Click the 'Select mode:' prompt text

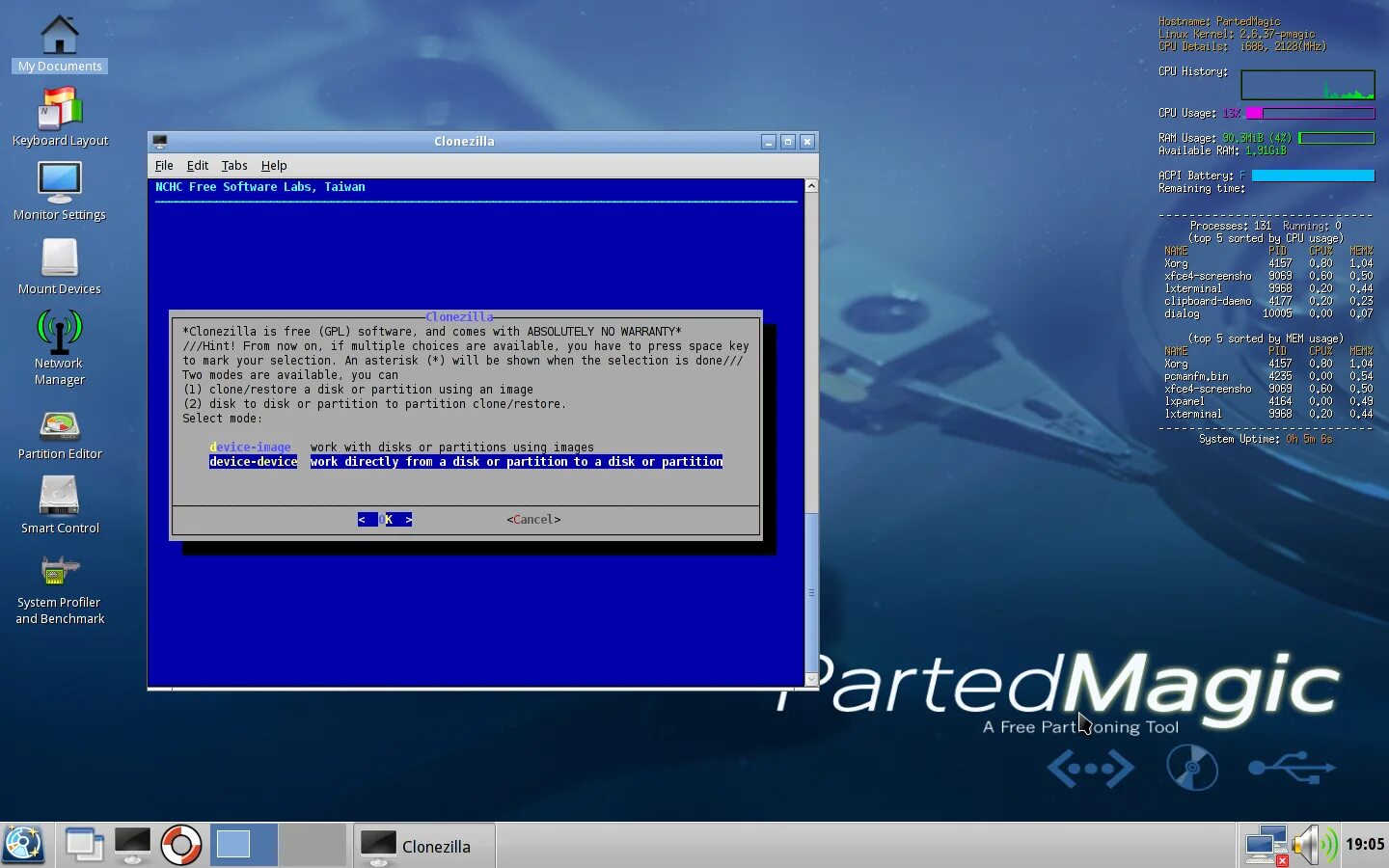(x=223, y=419)
